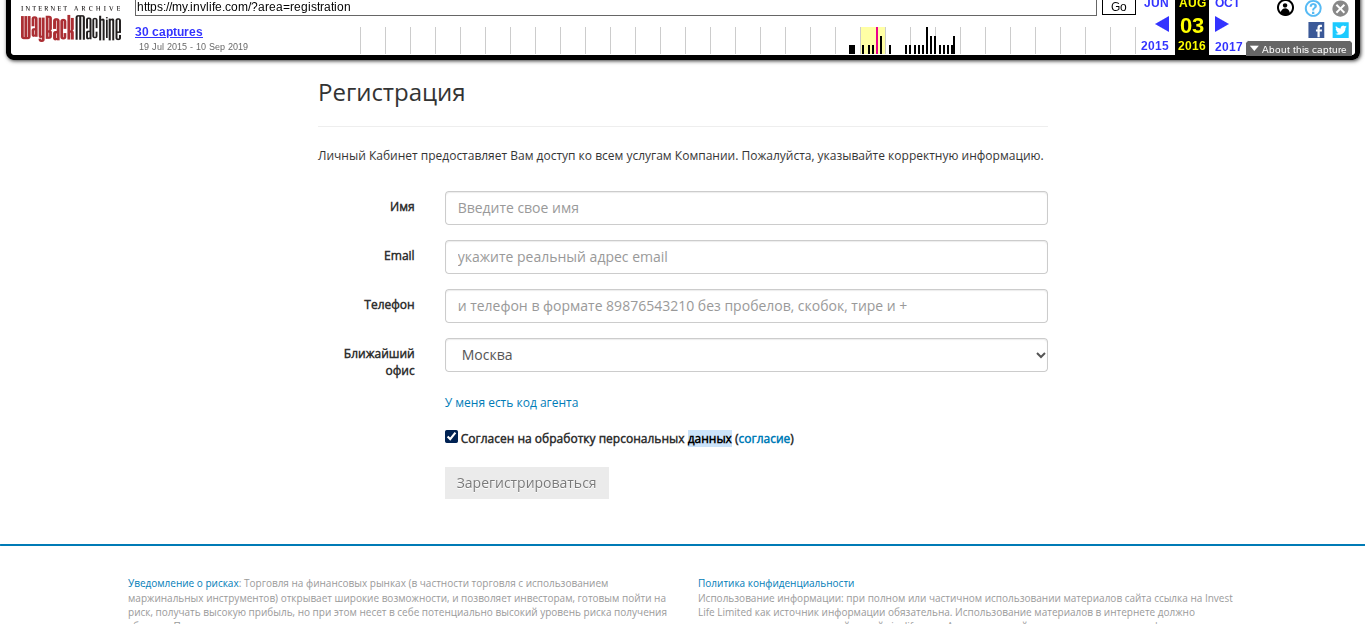Expand the agent code link "У меня есть код агента"

point(511,403)
